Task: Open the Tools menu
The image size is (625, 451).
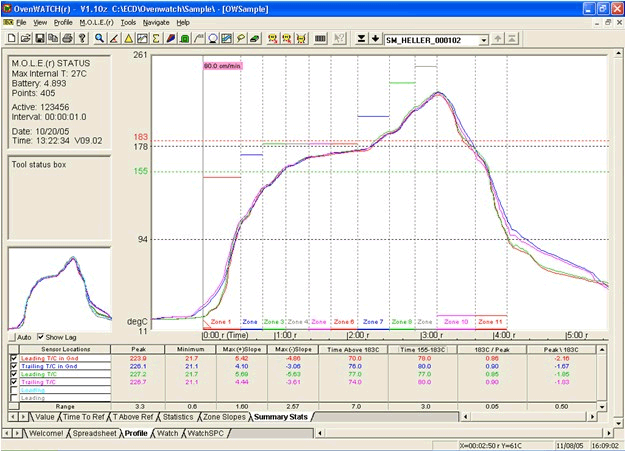Action: [x=128, y=23]
